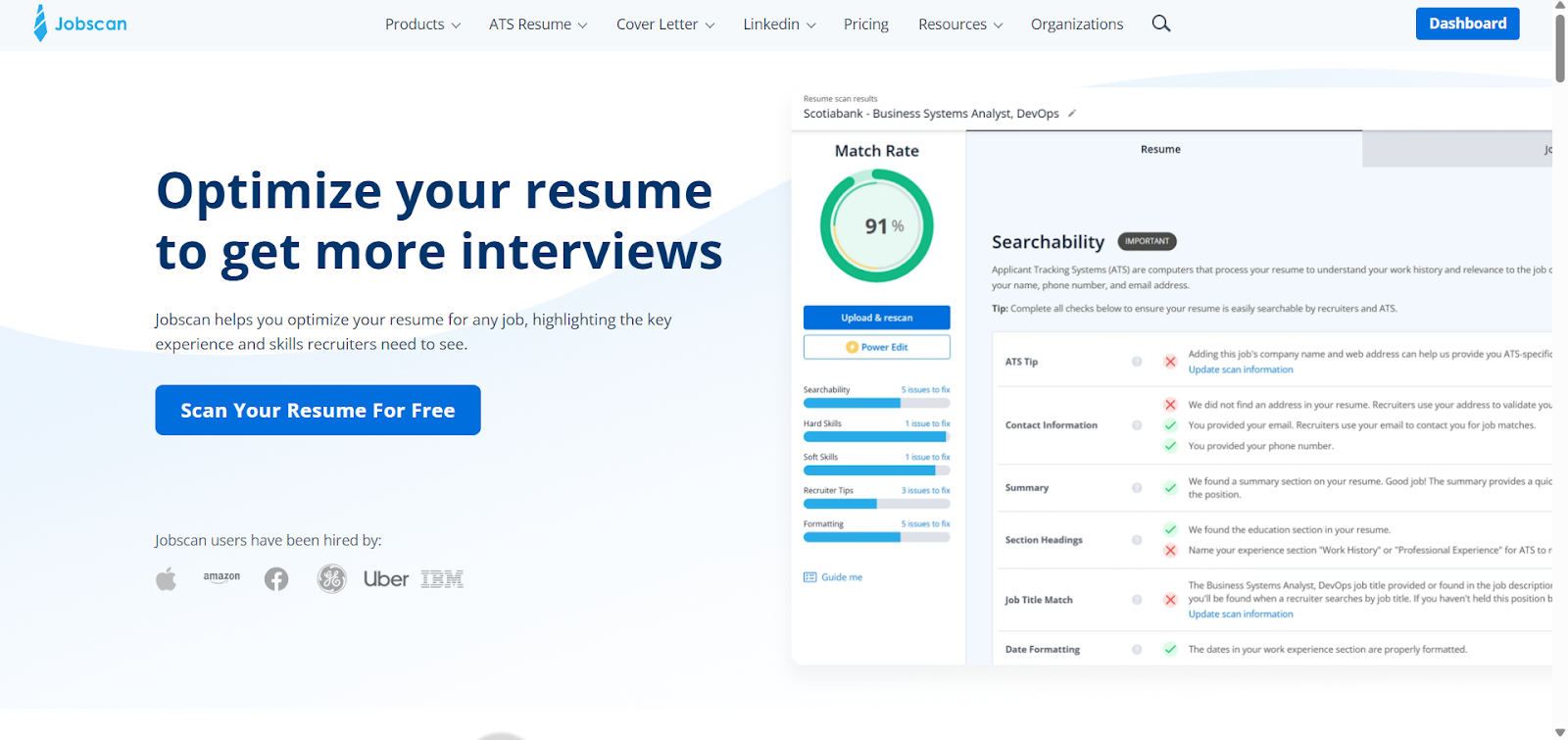Viewport: 1568px width, 740px height.
Task: Click the 91% match rate circle
Action: 877,226
